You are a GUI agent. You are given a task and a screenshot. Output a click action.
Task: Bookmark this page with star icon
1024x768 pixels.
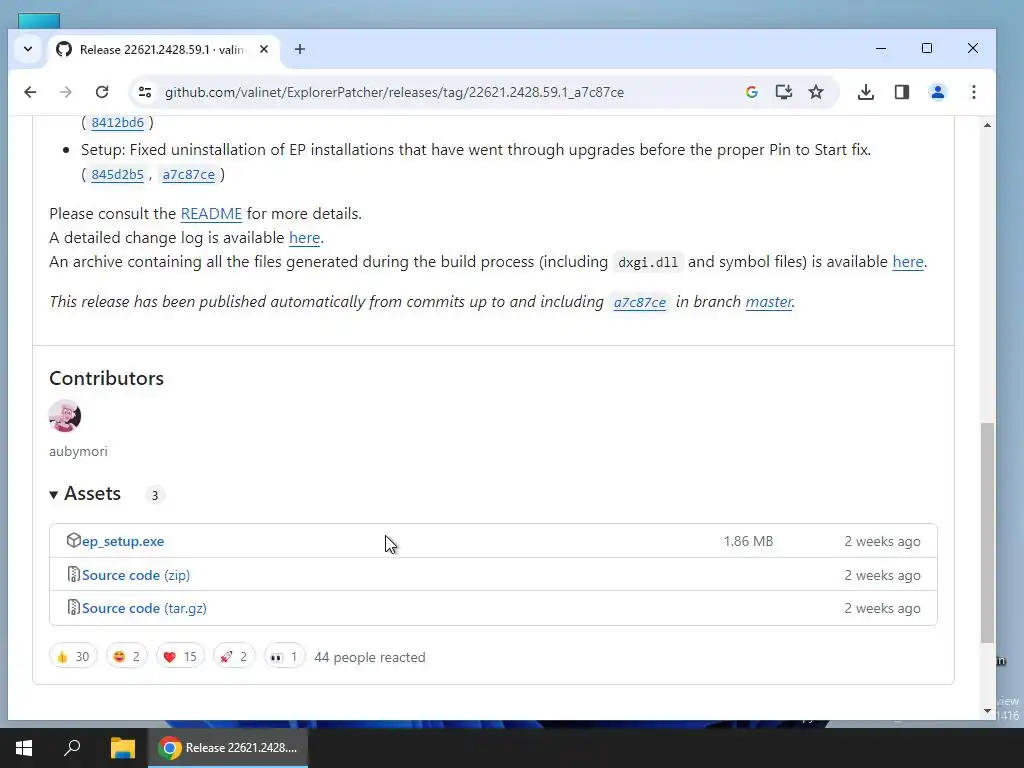(x=816, y=92)
